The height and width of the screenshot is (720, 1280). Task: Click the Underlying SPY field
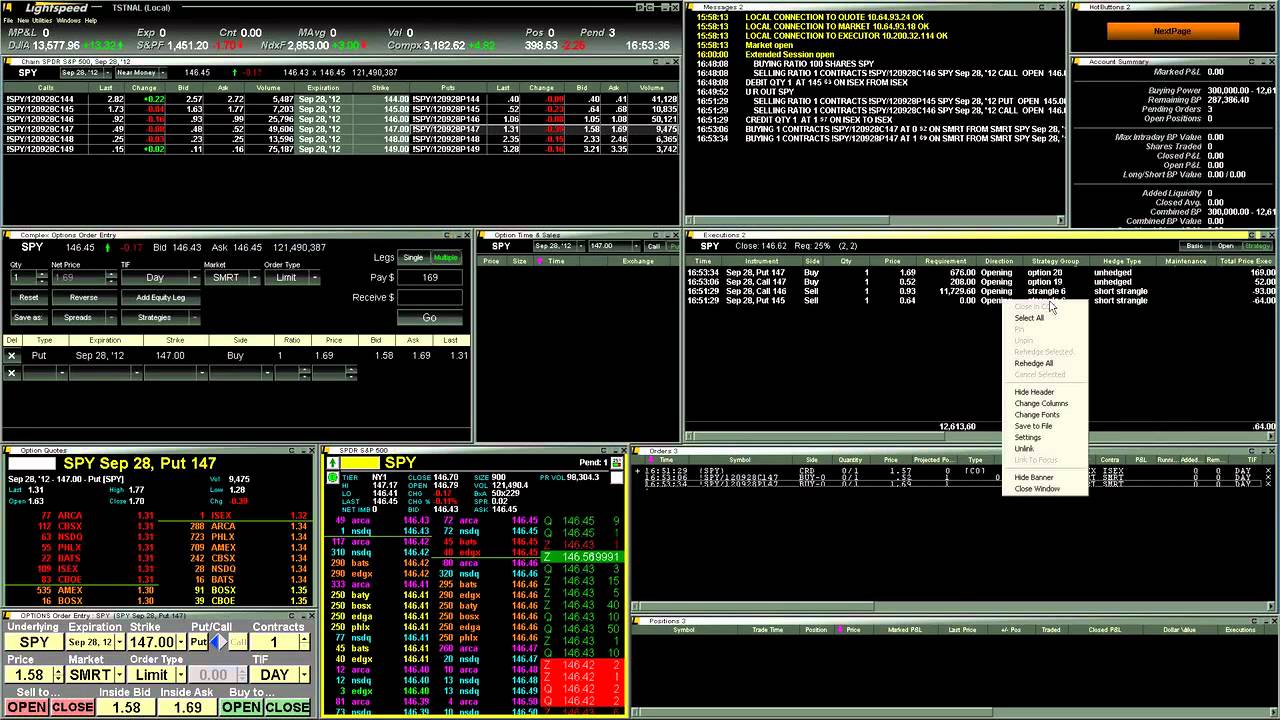pos(34,642)
